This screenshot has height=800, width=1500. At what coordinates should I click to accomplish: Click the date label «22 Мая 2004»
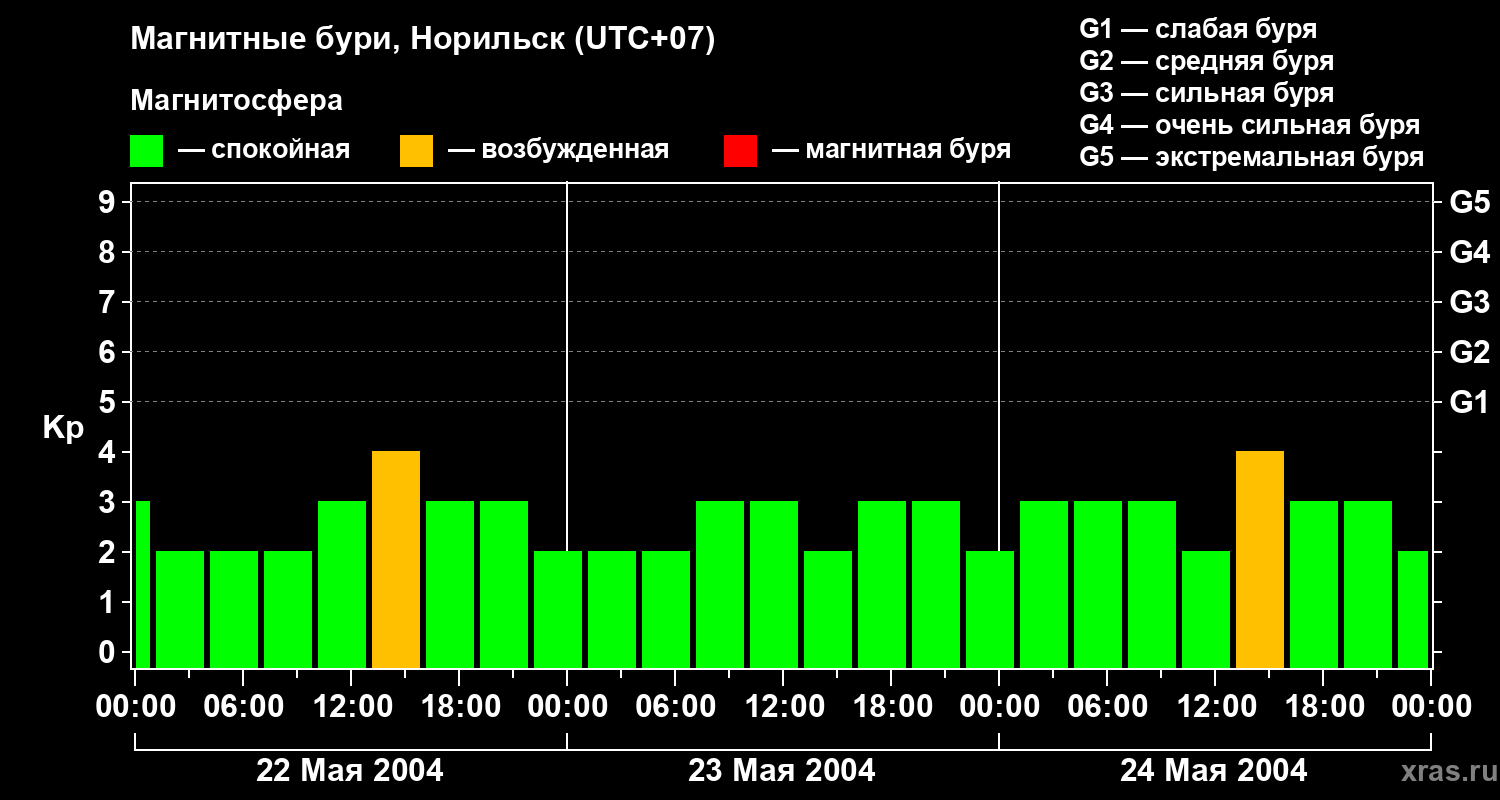point(350,771)
